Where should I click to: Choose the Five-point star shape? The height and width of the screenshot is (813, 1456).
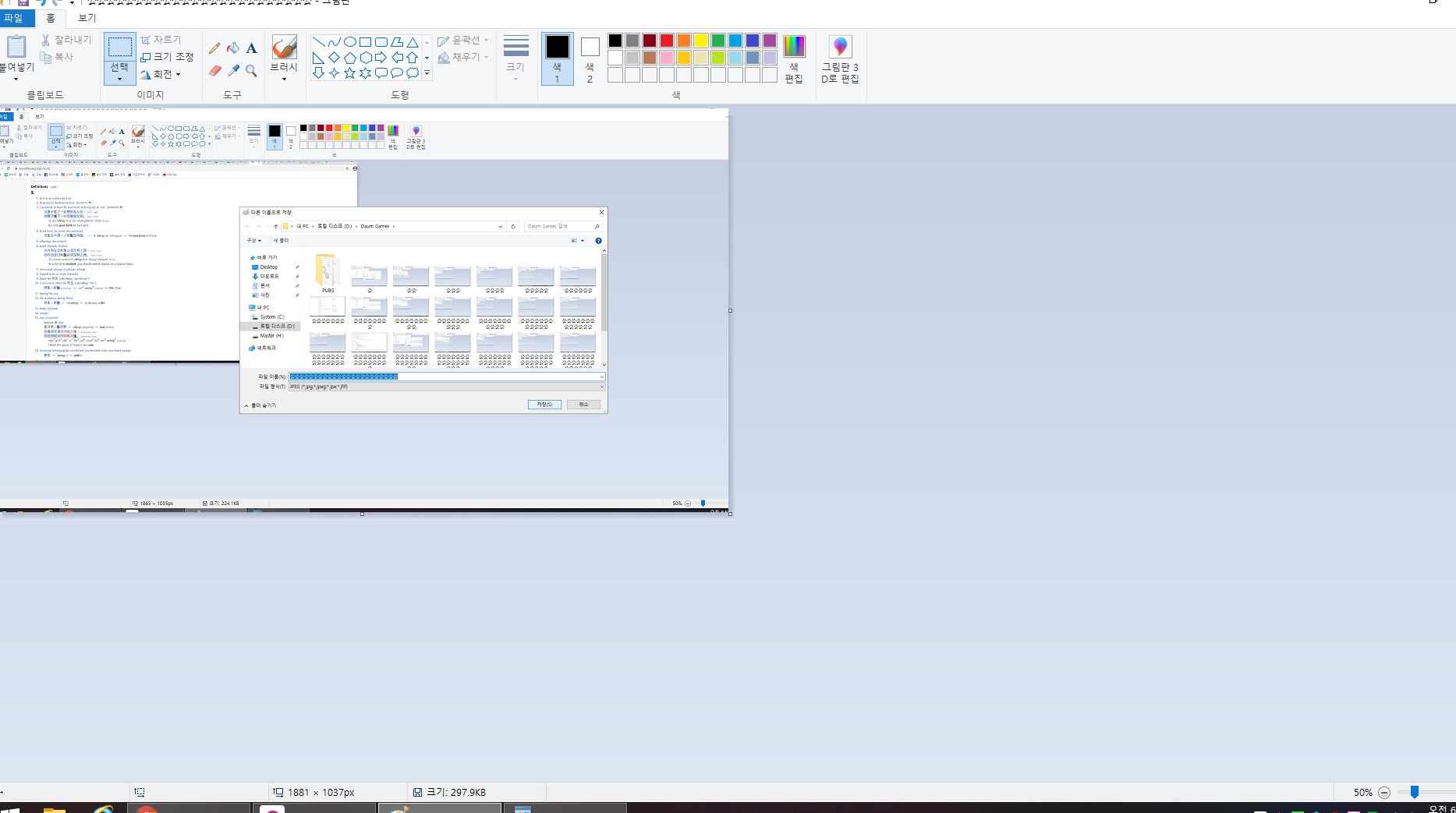coord(349,72)
